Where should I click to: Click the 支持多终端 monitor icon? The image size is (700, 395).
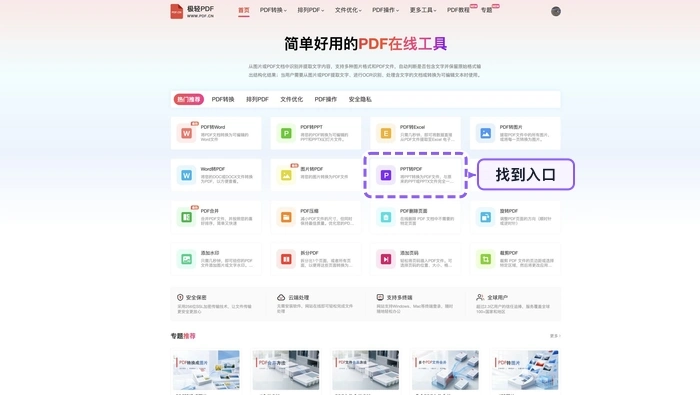380,297
